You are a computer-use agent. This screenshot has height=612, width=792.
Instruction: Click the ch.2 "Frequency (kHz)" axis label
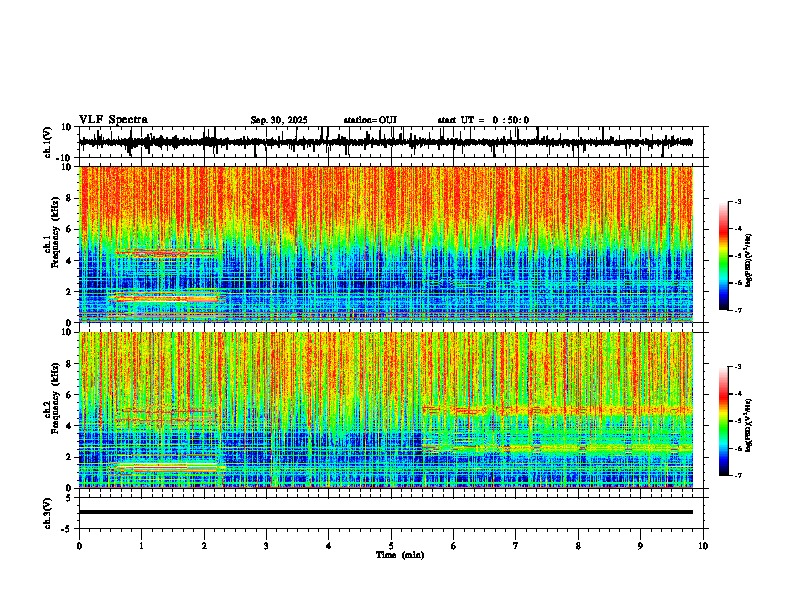[x=55, y=398]
